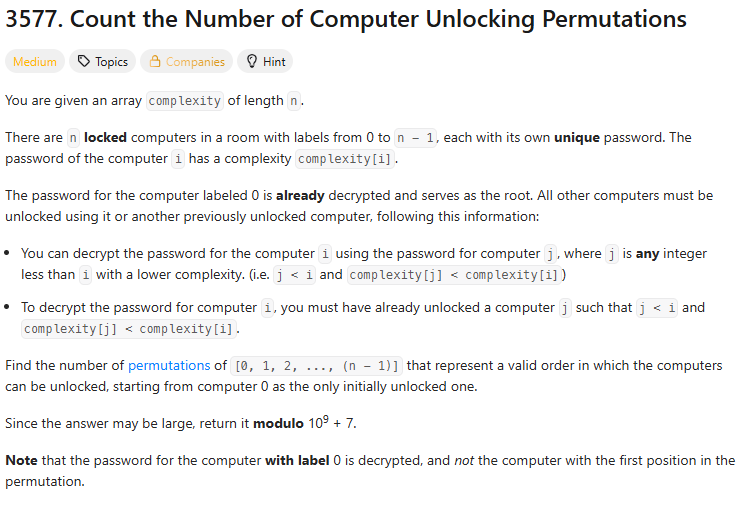Open the Topics pill
The width and height of the screenshot is (752, 505).
pyautogui.click(x=103, y=61)
